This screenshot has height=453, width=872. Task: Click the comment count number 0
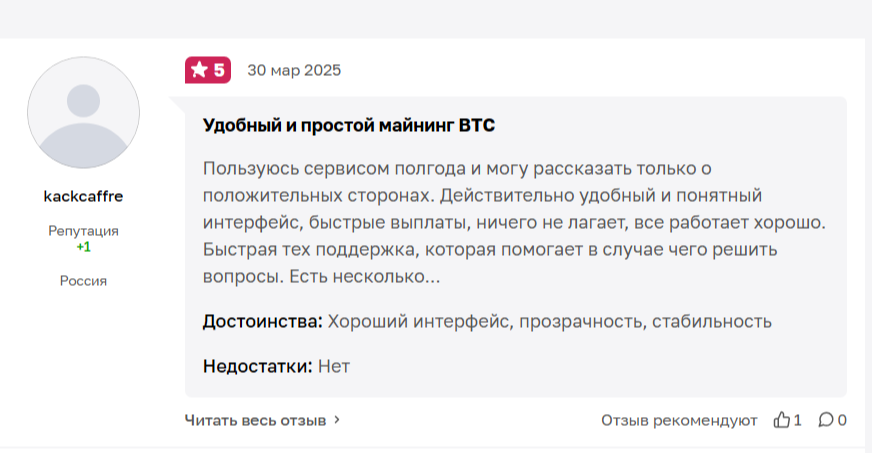[x=842, y=420]
